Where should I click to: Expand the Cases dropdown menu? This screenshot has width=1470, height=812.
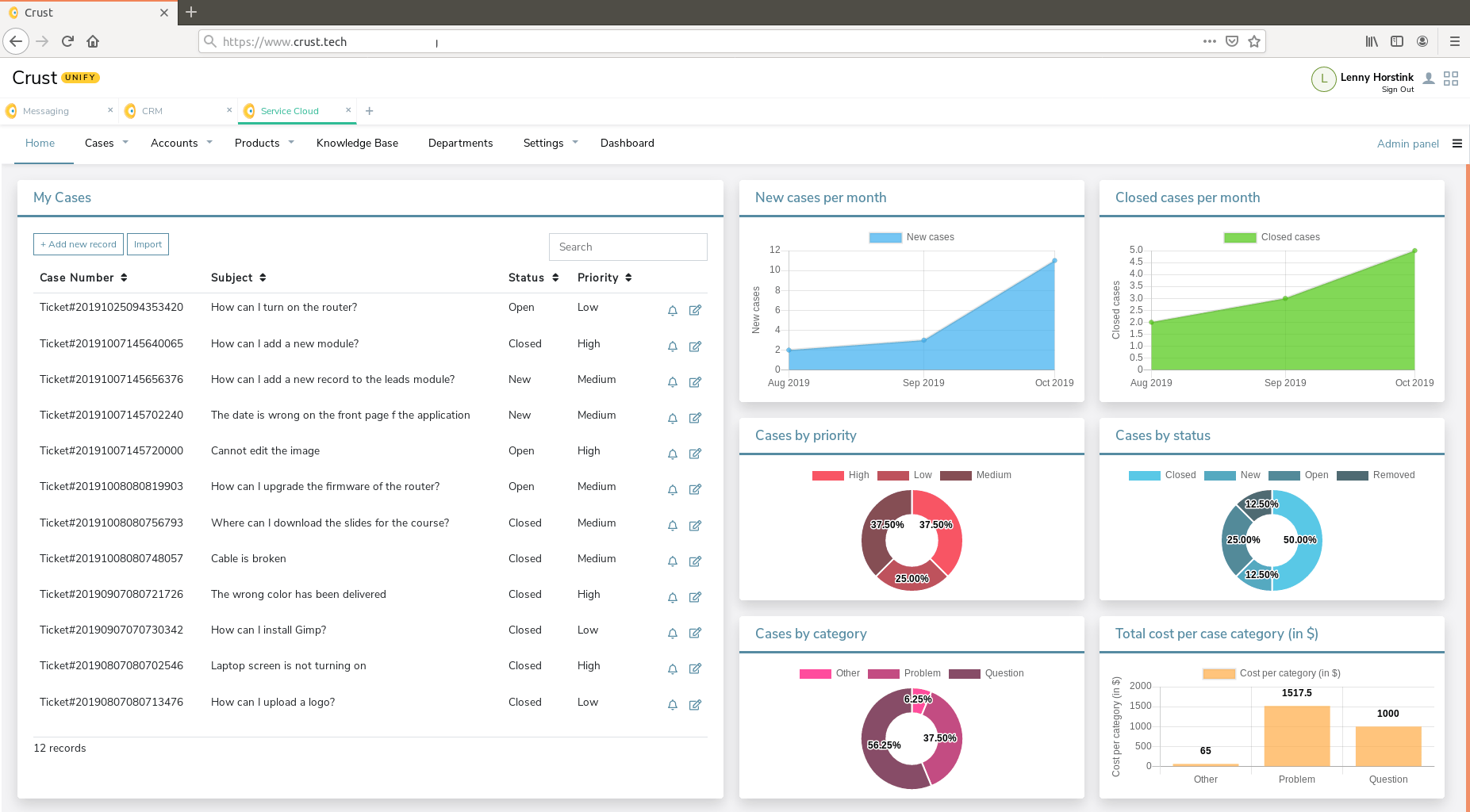[106, 143]
